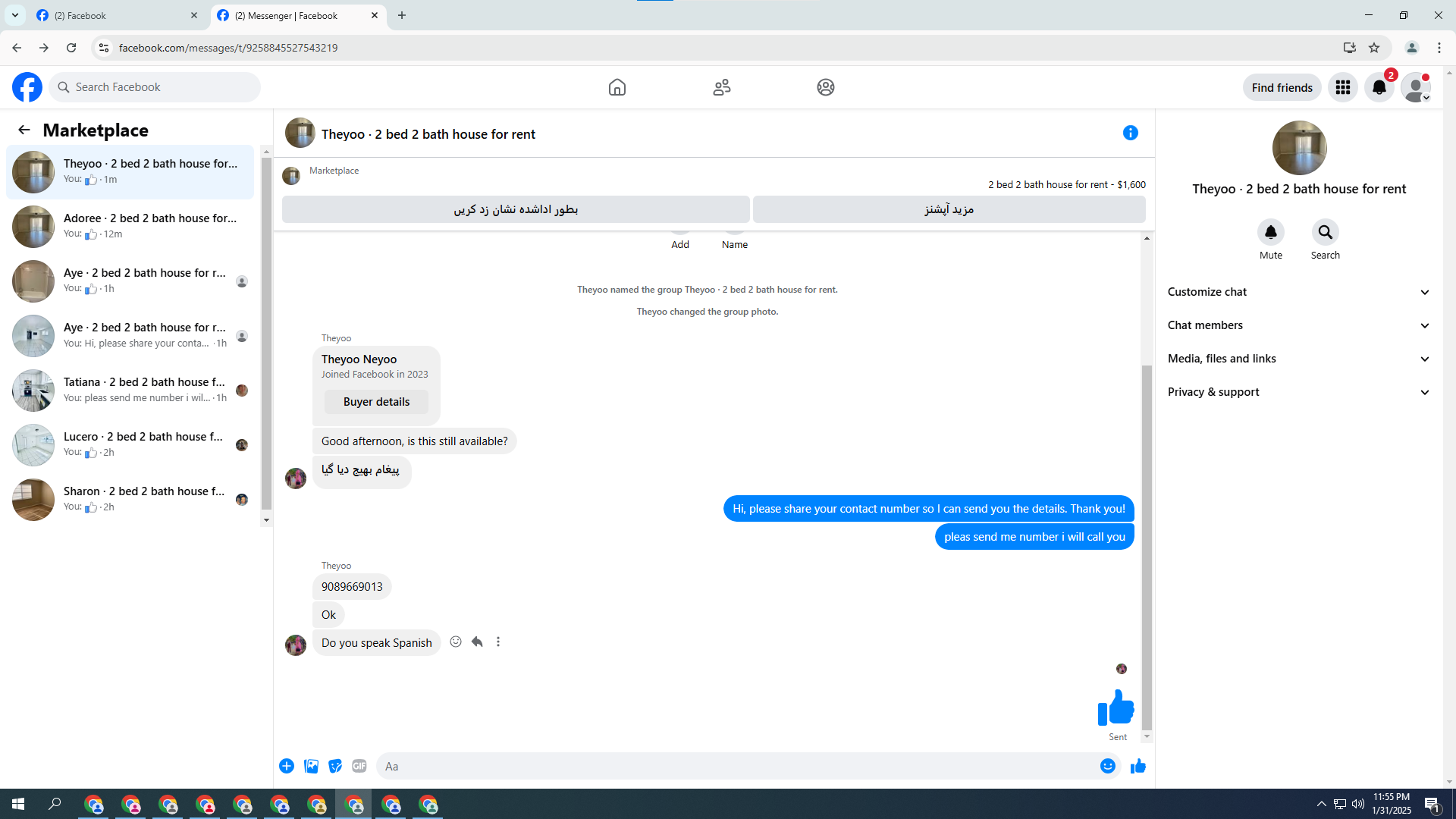
Task: Open Tatiana conversation in chat list
Action: [x=130, y=391]
